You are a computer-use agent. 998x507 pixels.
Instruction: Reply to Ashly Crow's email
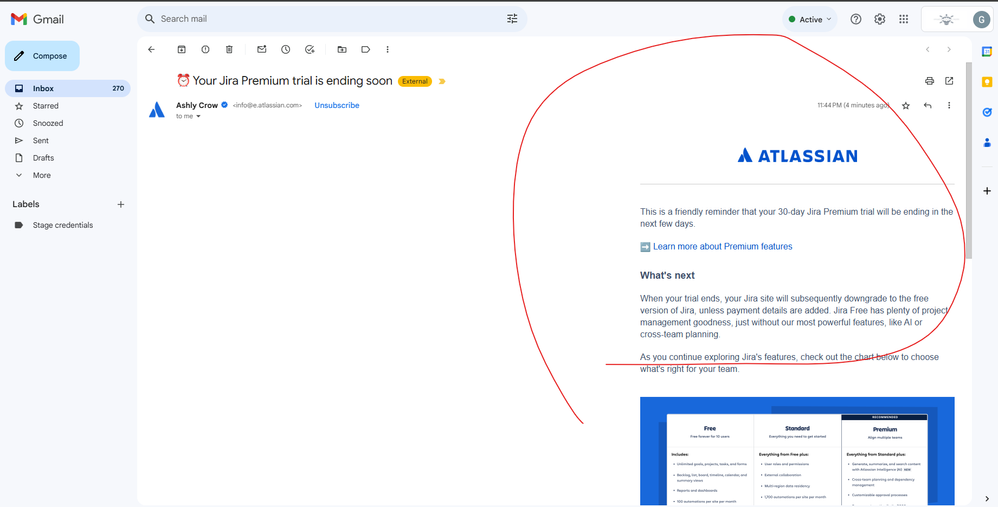pyautogui.click(x=927, y=106)
